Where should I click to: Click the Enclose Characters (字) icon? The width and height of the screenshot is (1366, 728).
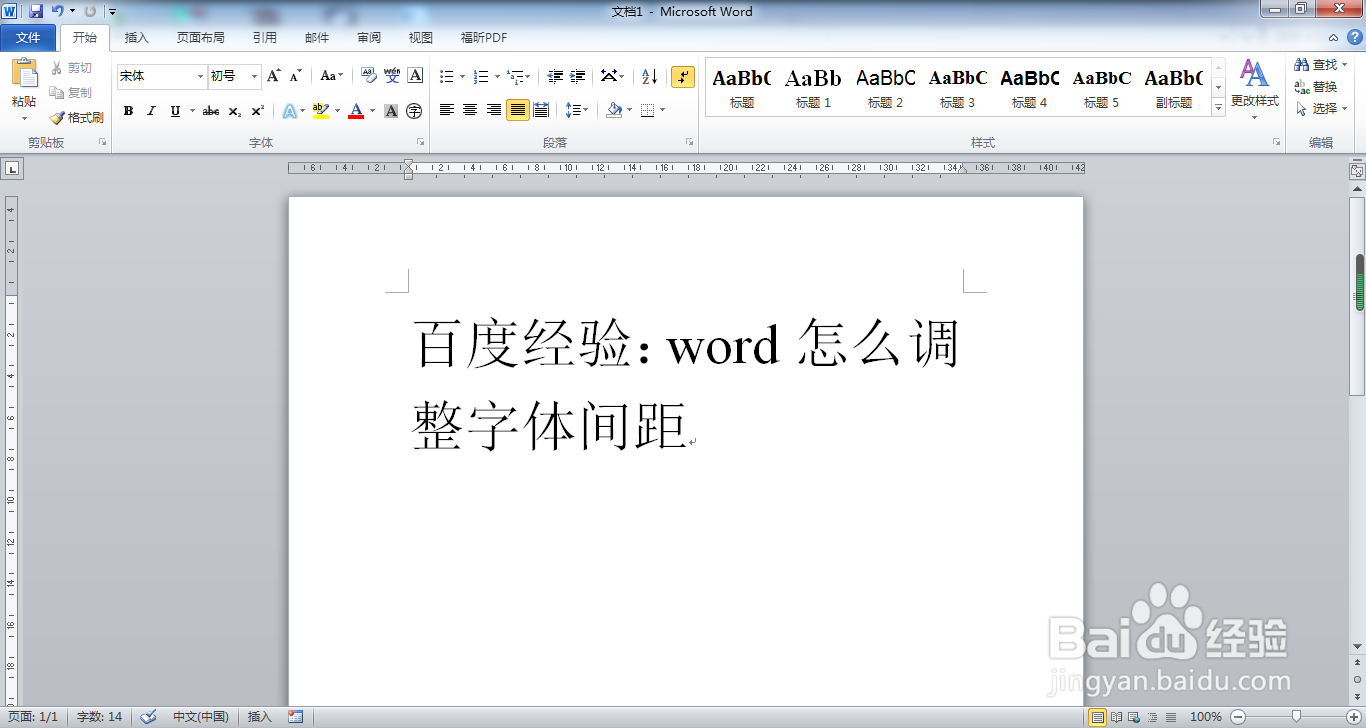click(414, 111)
